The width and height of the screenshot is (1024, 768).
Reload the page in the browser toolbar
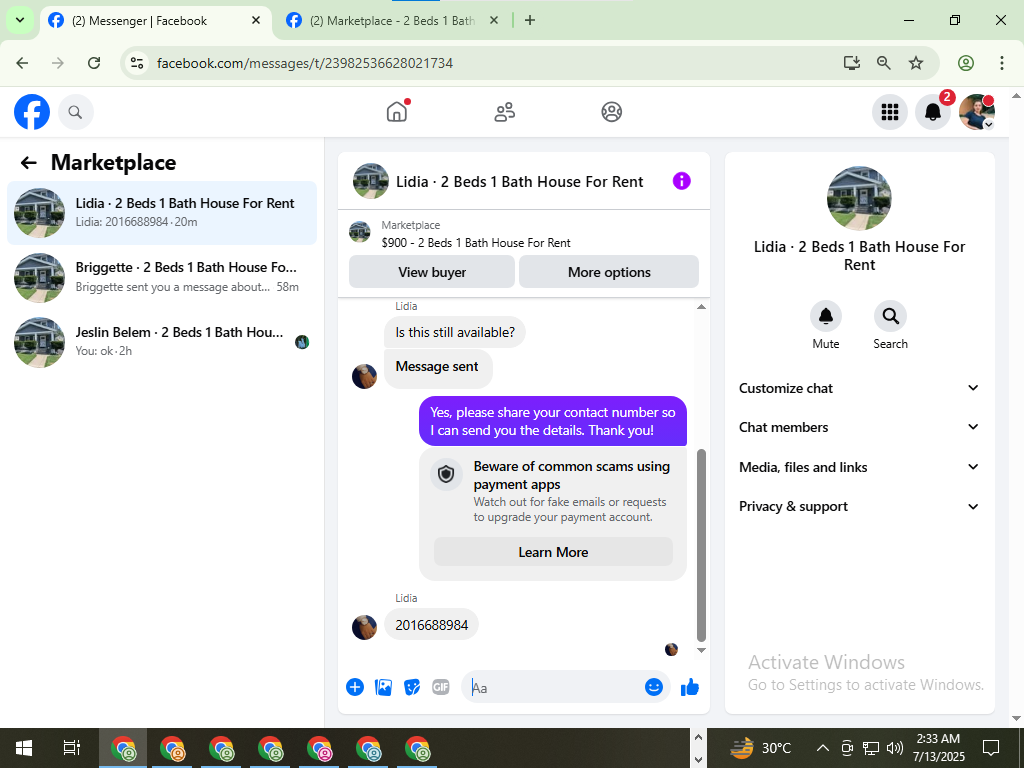tap(94, 63)
